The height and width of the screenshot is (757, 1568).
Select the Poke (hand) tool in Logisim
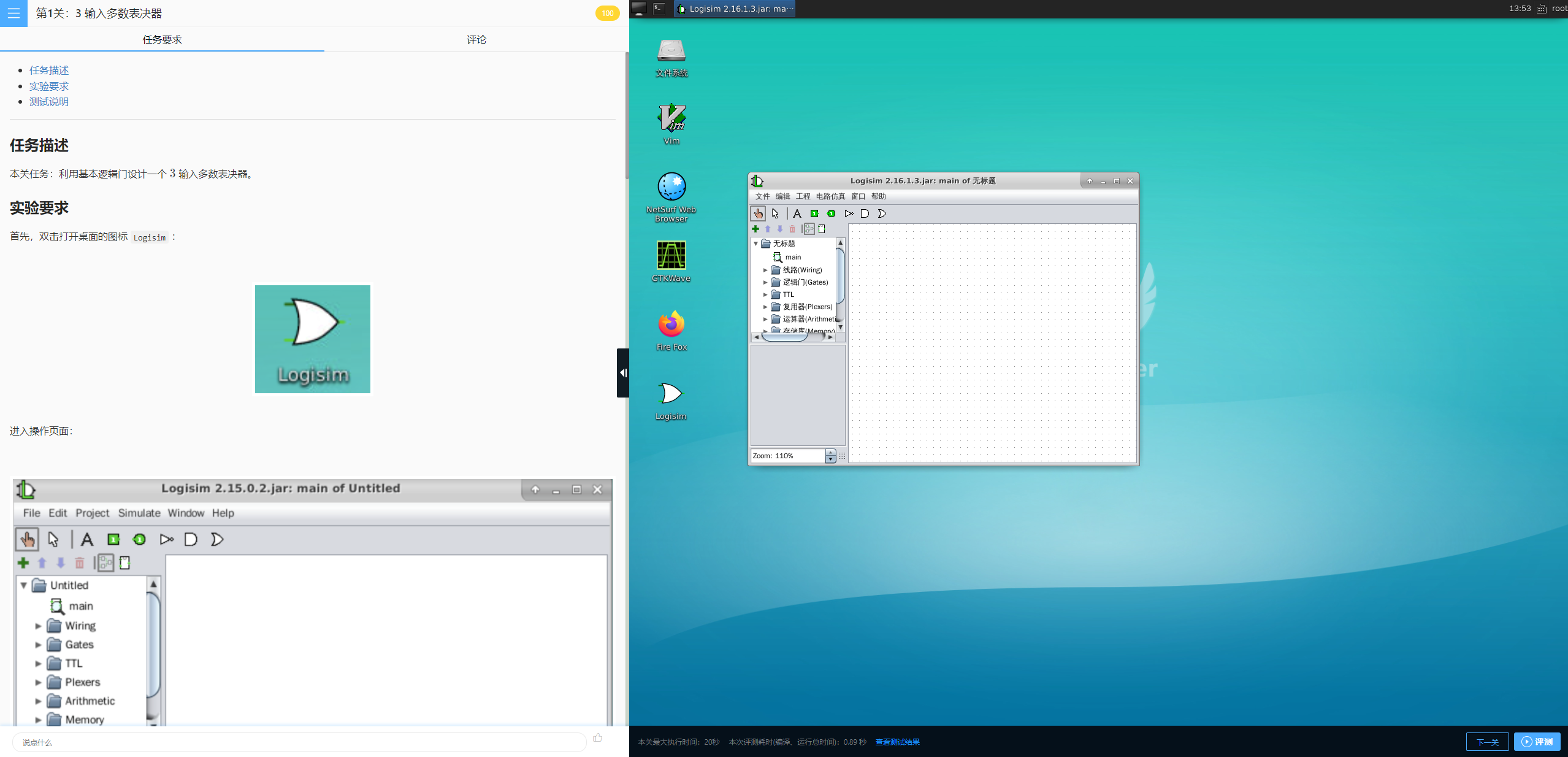tap(758, 213)
